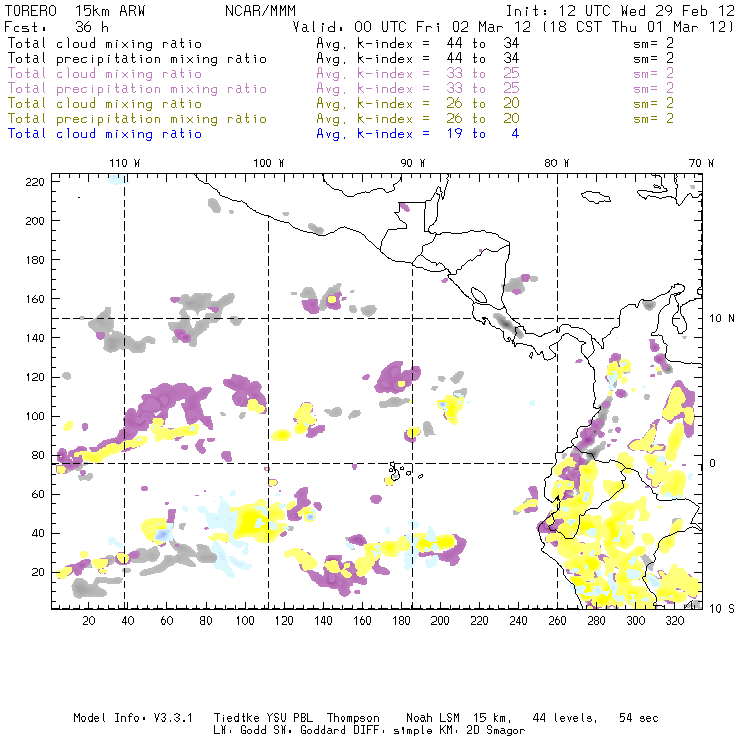The width and height of the screenshot is (740, 740).
Task: Click the olive Total cloud mixing ratio legend entry
Action: pyautogui.click(x=105, y=103)
